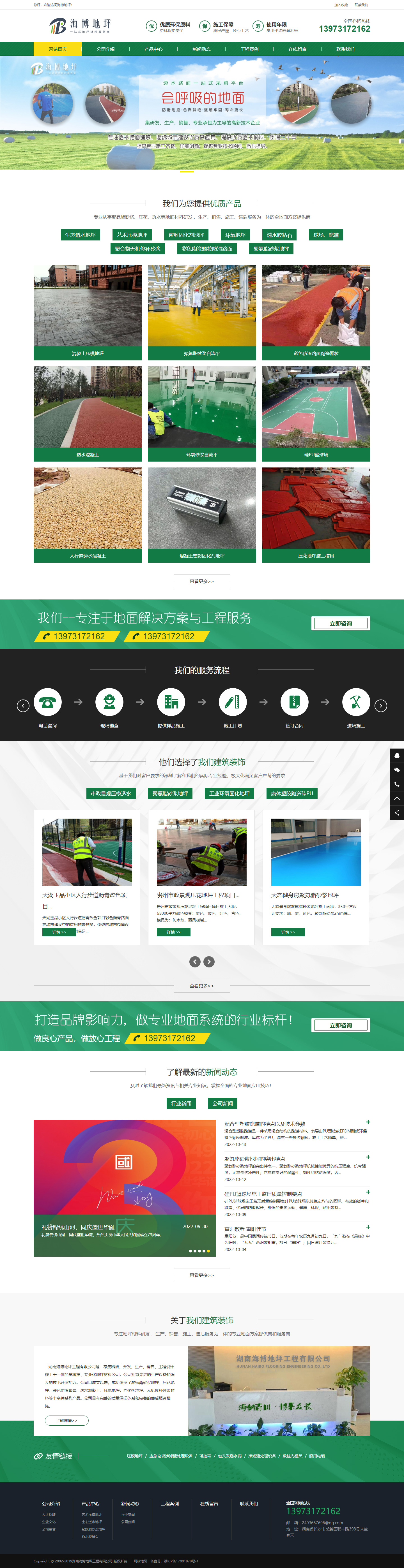The image size is (404, 1568).
Task: Click the 加入收藏 link at page top
Action: click(341, 5)
